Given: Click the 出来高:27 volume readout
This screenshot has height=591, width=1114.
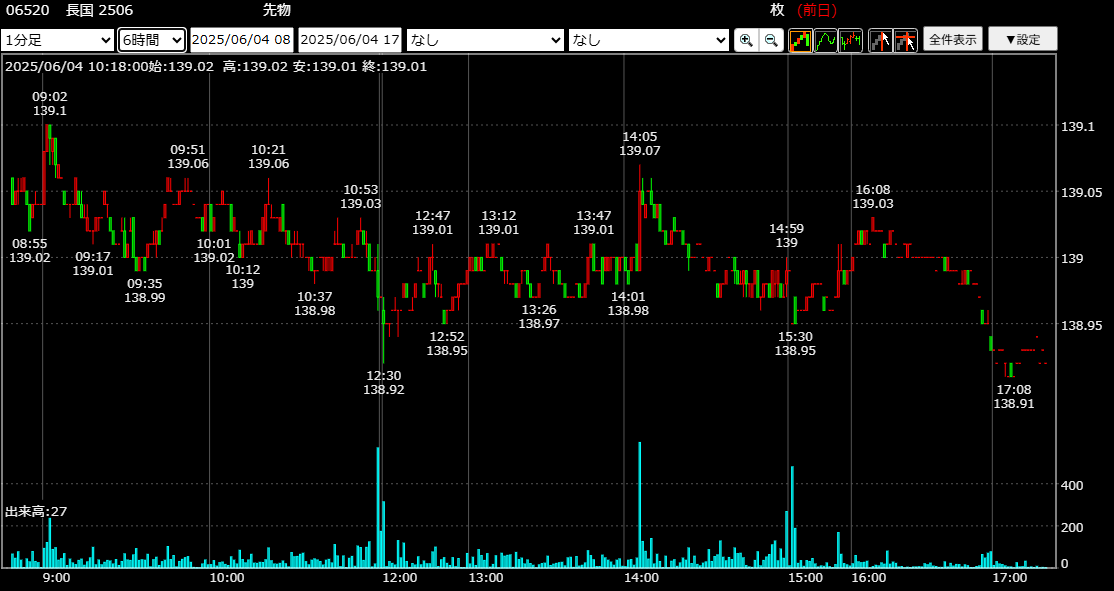Looking at the screenshot, I should click(36, 511).
